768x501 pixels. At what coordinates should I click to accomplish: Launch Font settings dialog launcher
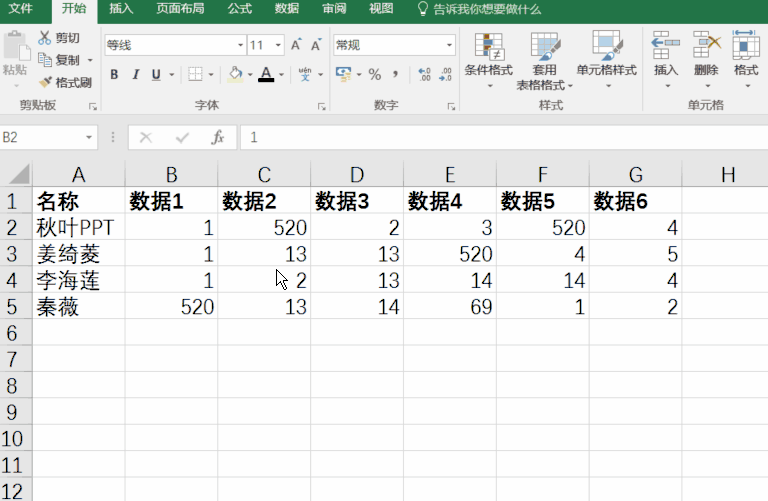[321, 106]
